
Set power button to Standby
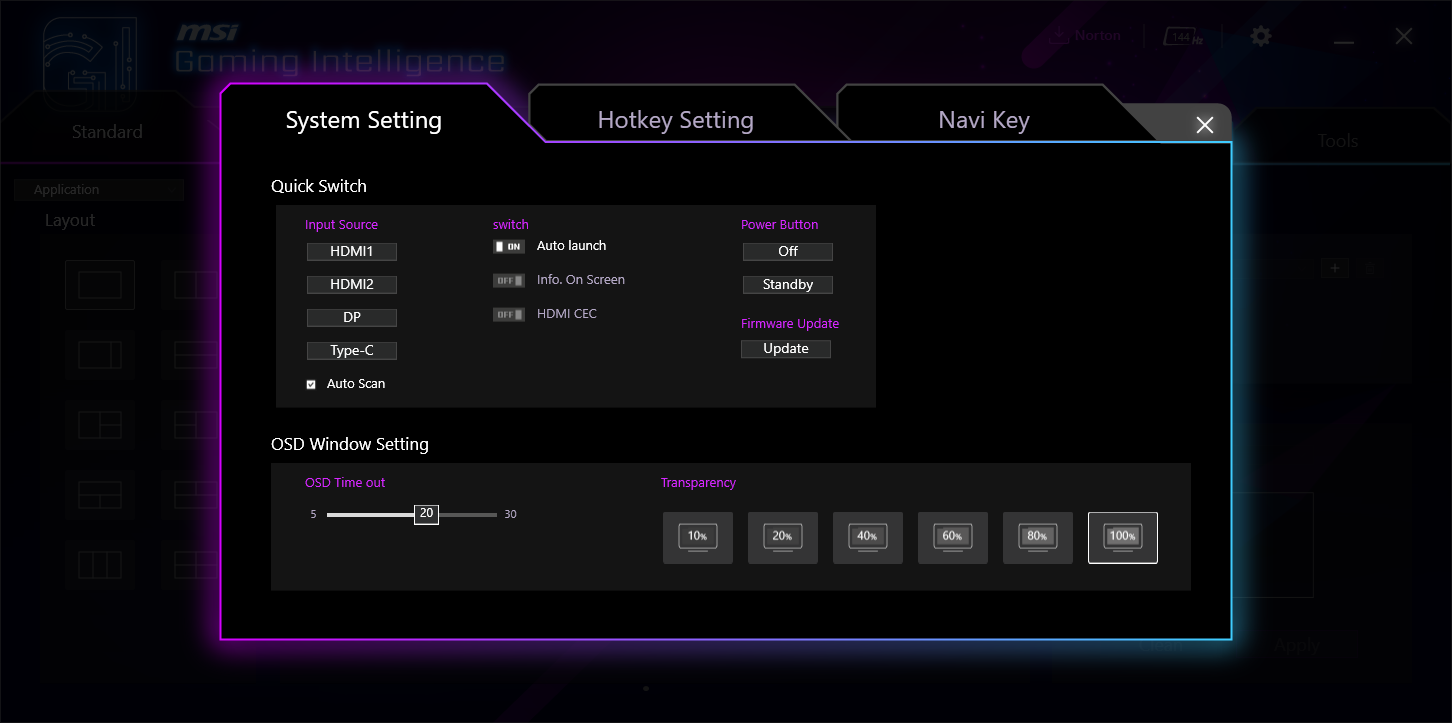[788, 285]
